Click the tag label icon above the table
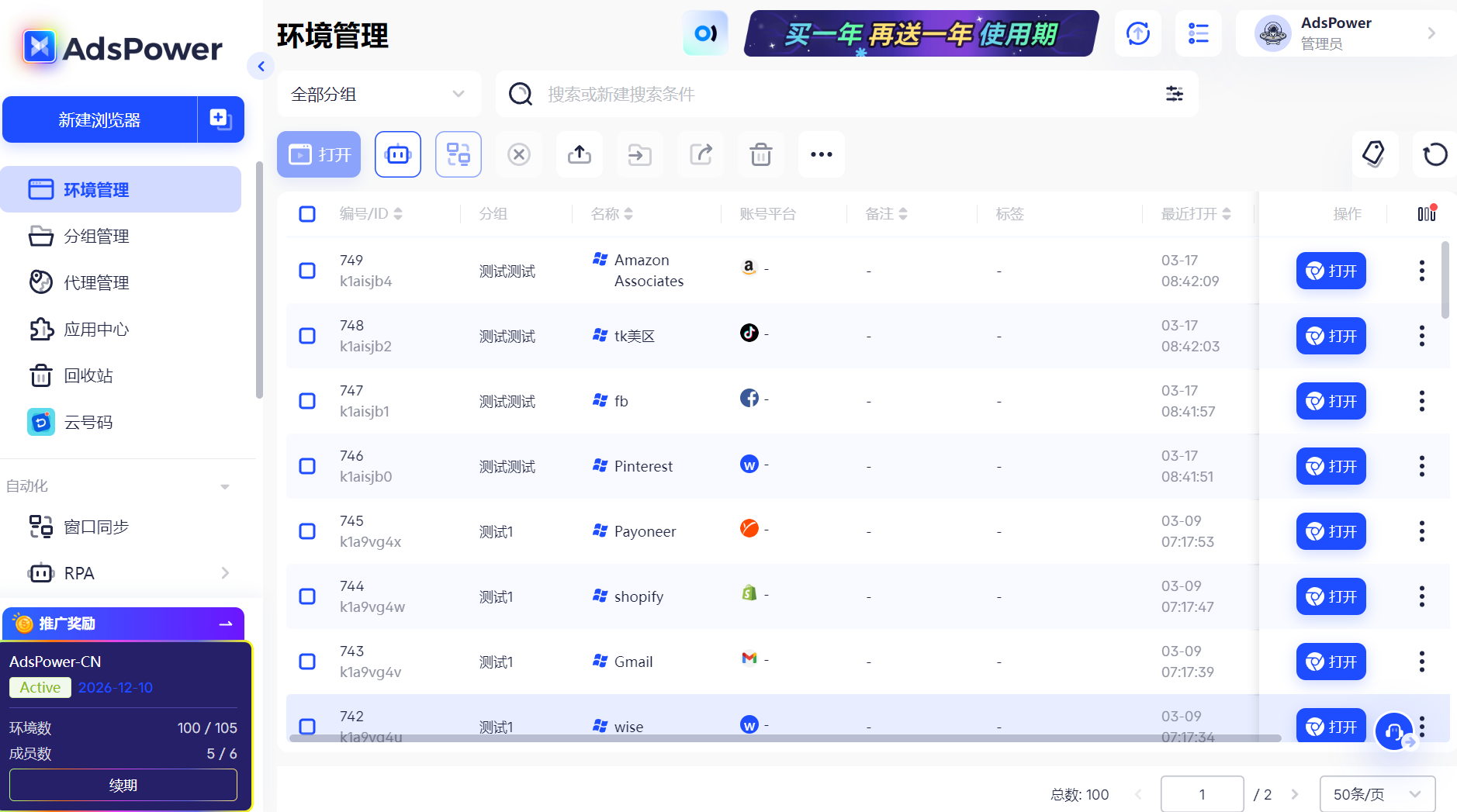Viewport: 1457px width, 812px height. 1375,154
